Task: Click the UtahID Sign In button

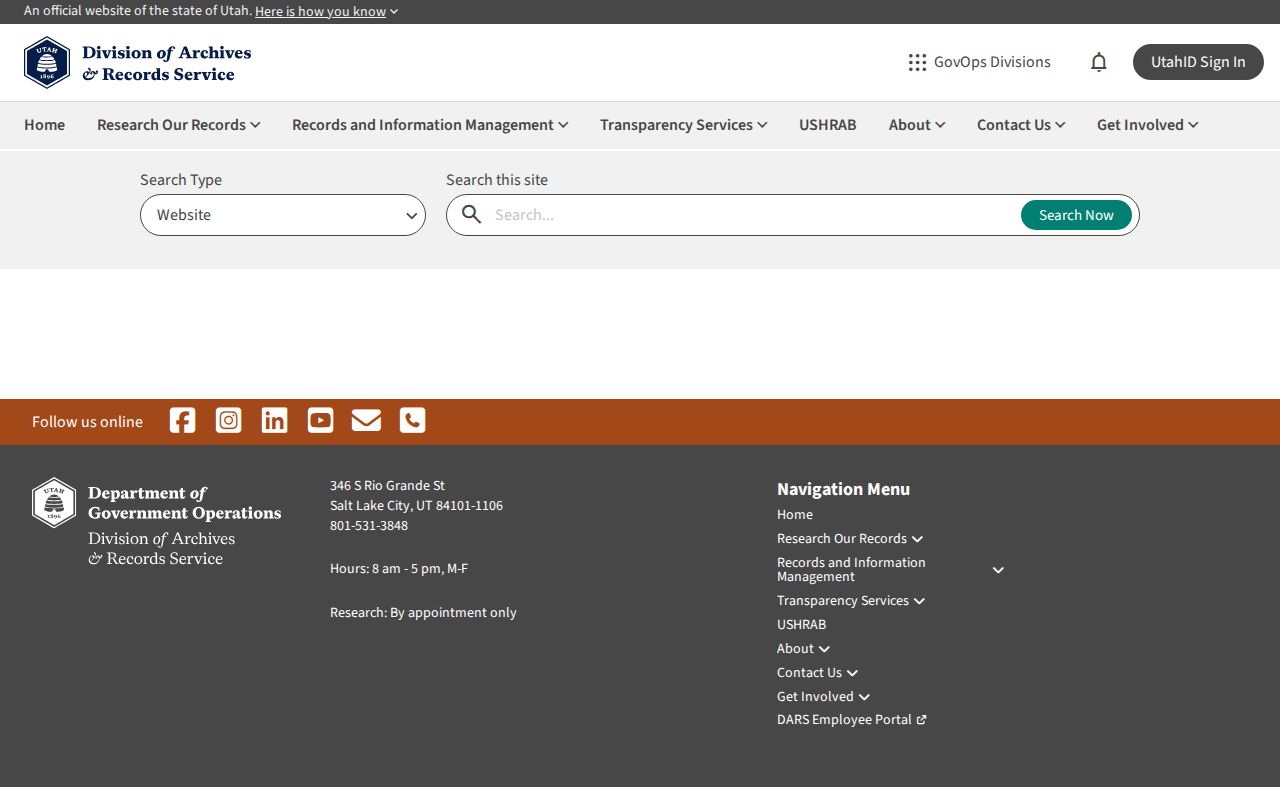Action: (1198, 62)
